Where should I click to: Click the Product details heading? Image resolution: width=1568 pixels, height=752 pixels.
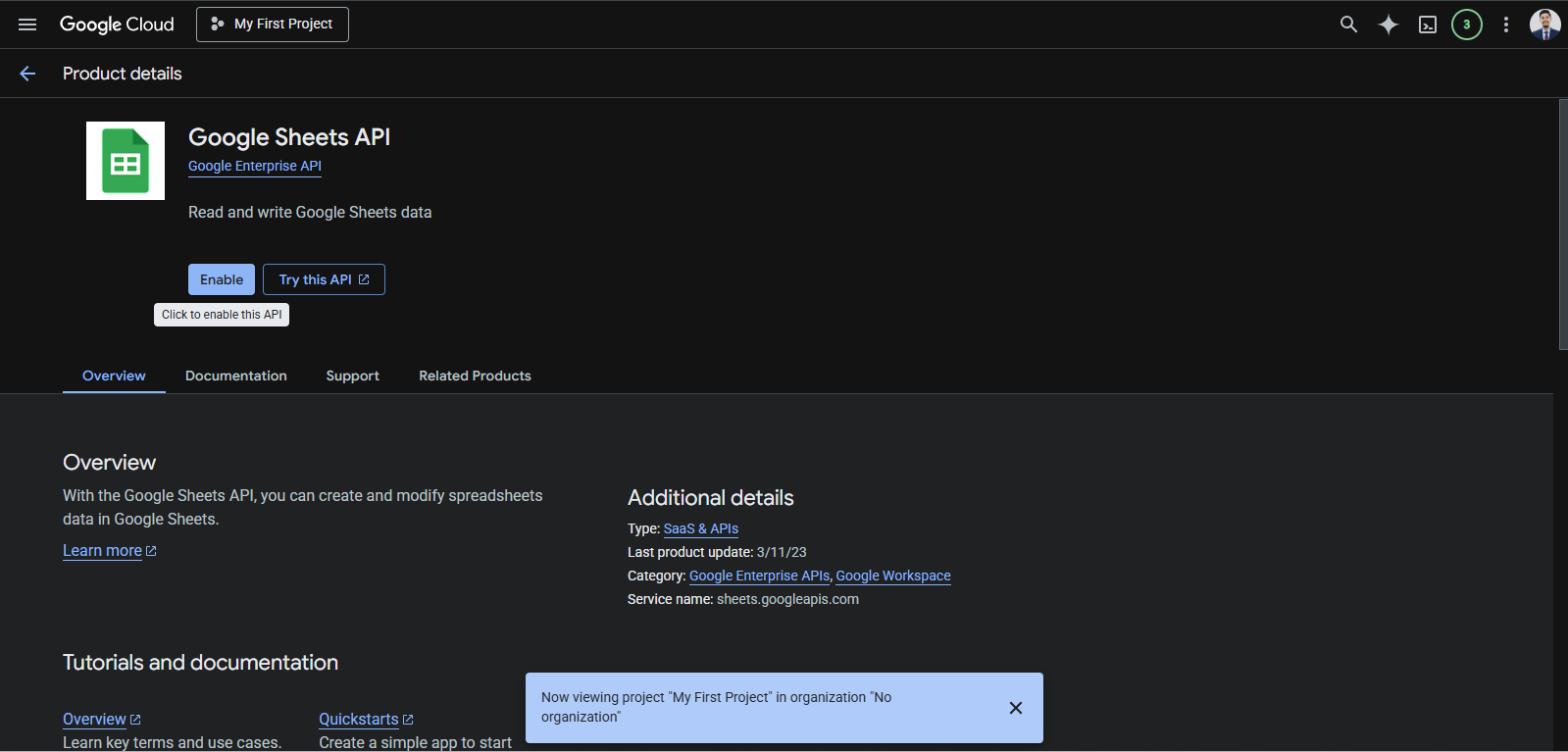point(123,74)
